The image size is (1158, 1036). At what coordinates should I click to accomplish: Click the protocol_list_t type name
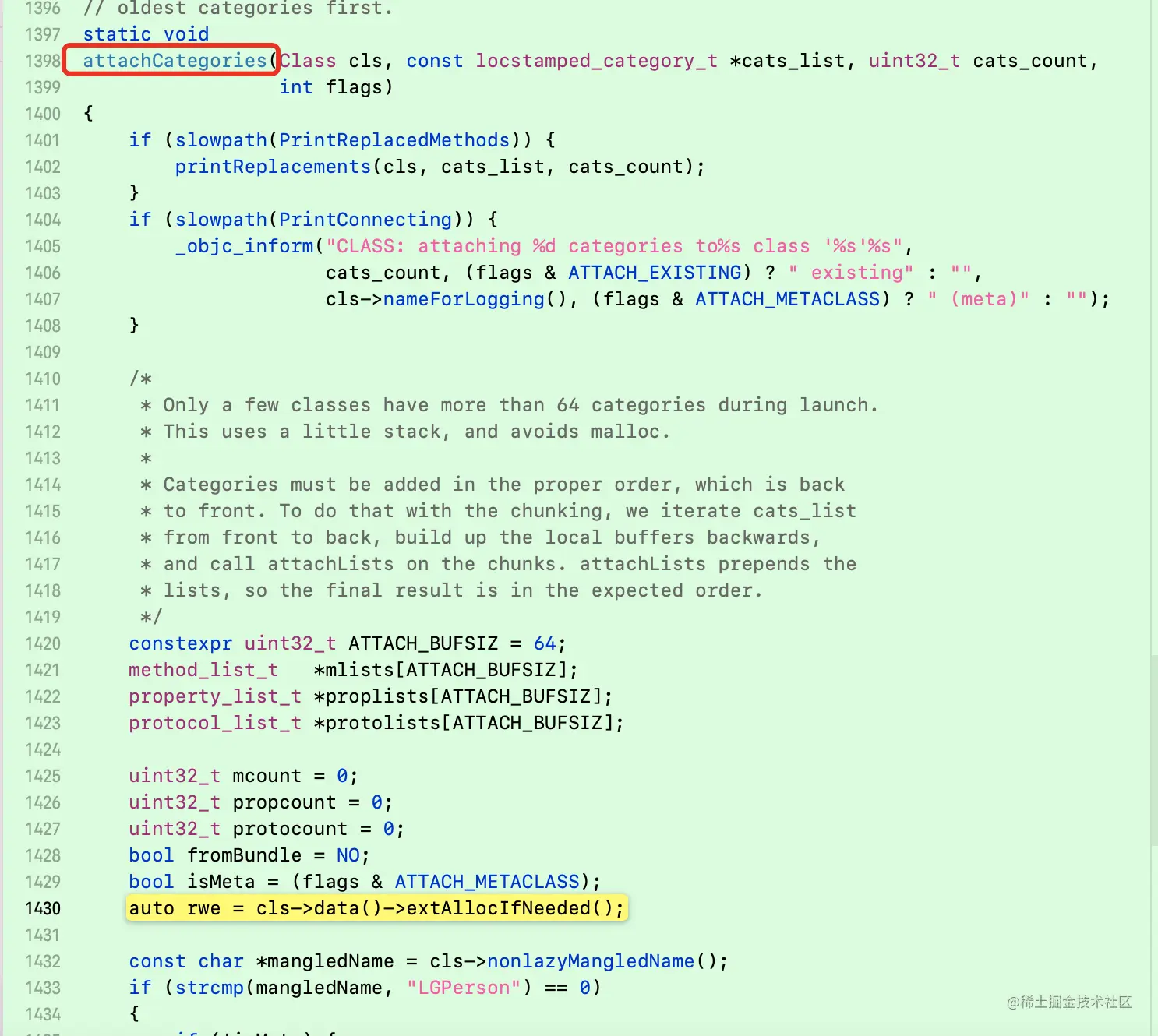215,723
